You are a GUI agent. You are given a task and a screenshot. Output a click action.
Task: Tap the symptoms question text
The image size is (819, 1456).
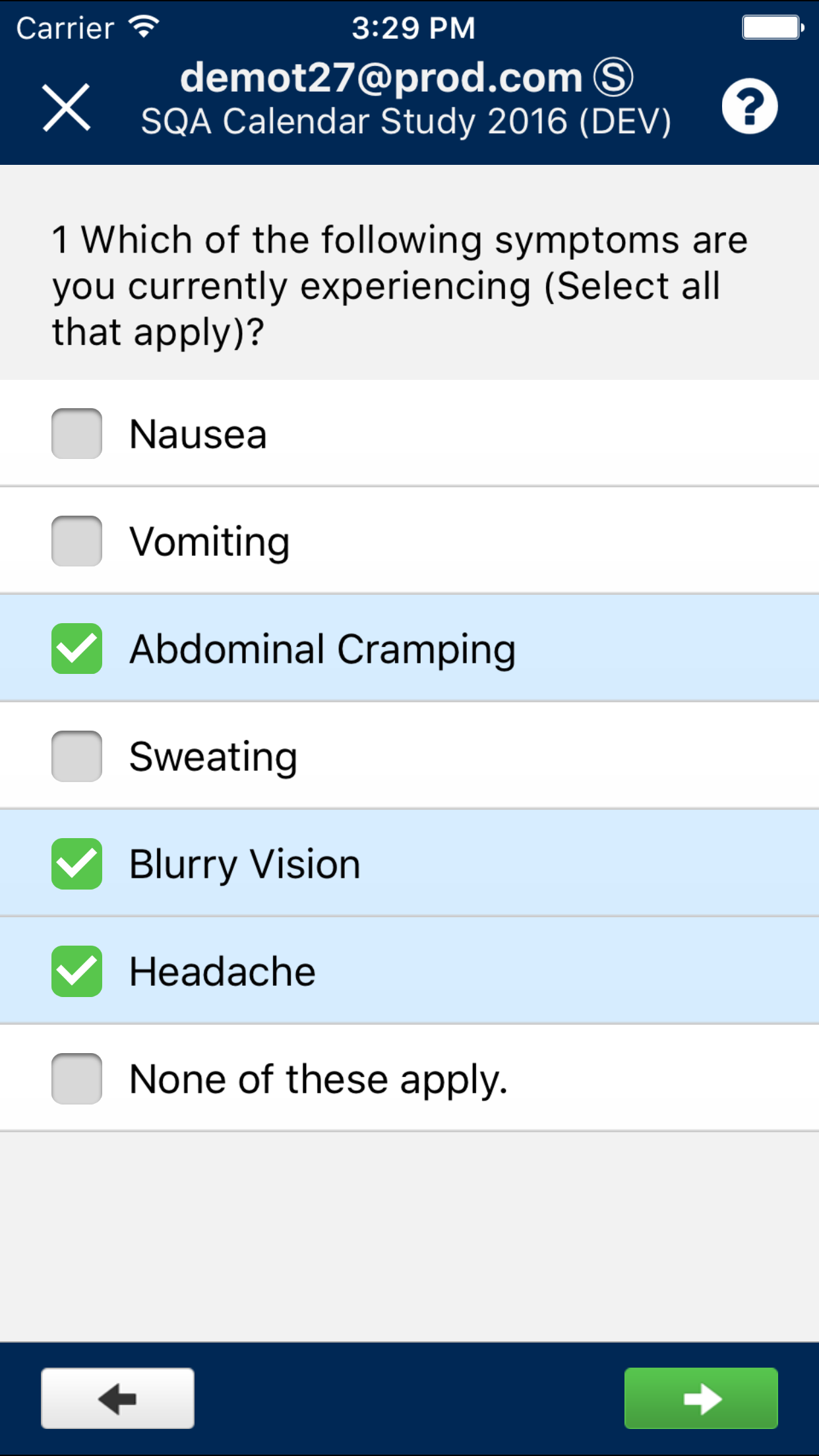click(400, 285)
